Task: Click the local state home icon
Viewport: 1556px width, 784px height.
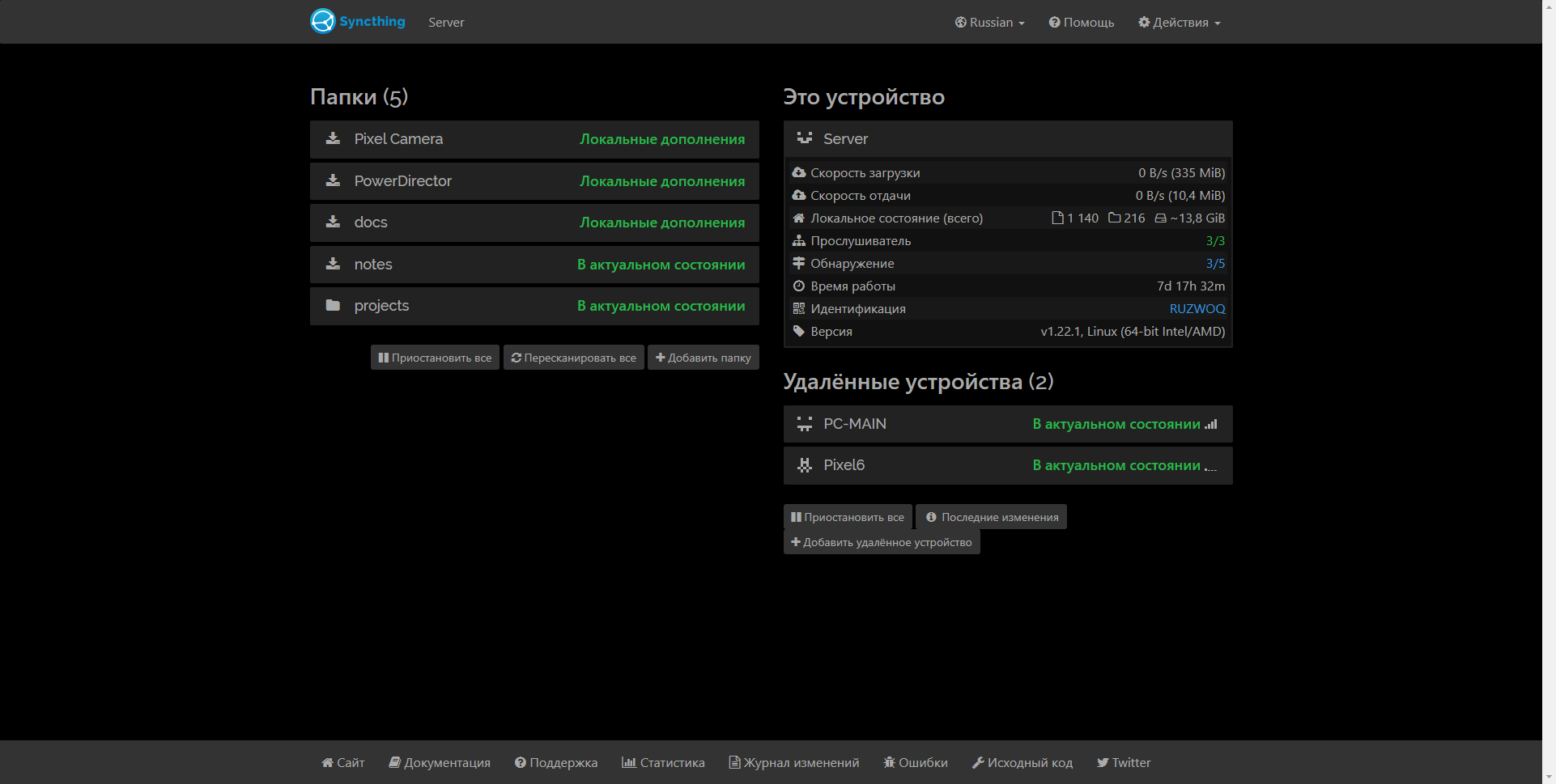Action: click(799, 218)
